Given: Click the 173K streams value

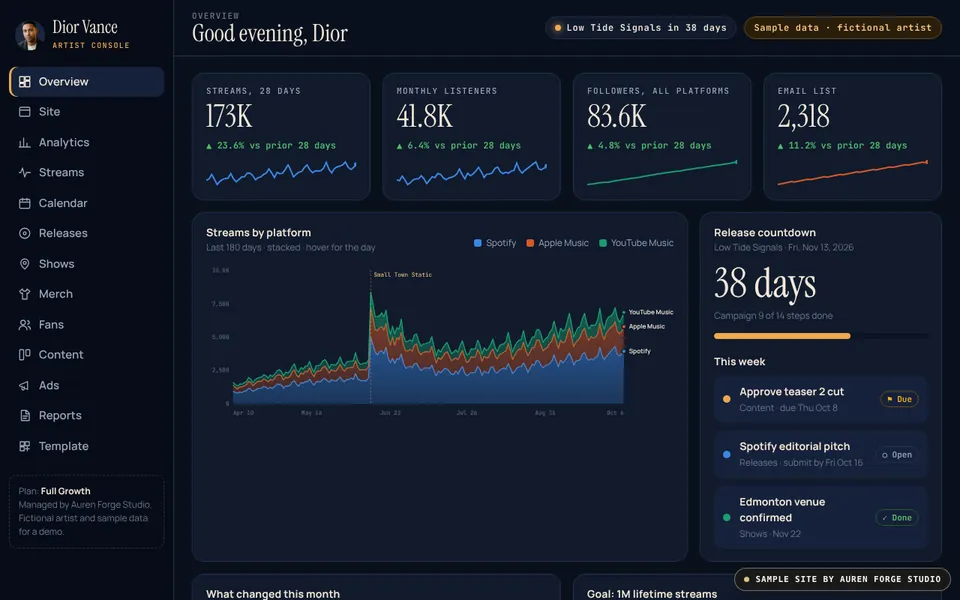Looking at the screenshot, I should (x=229, y=116).
